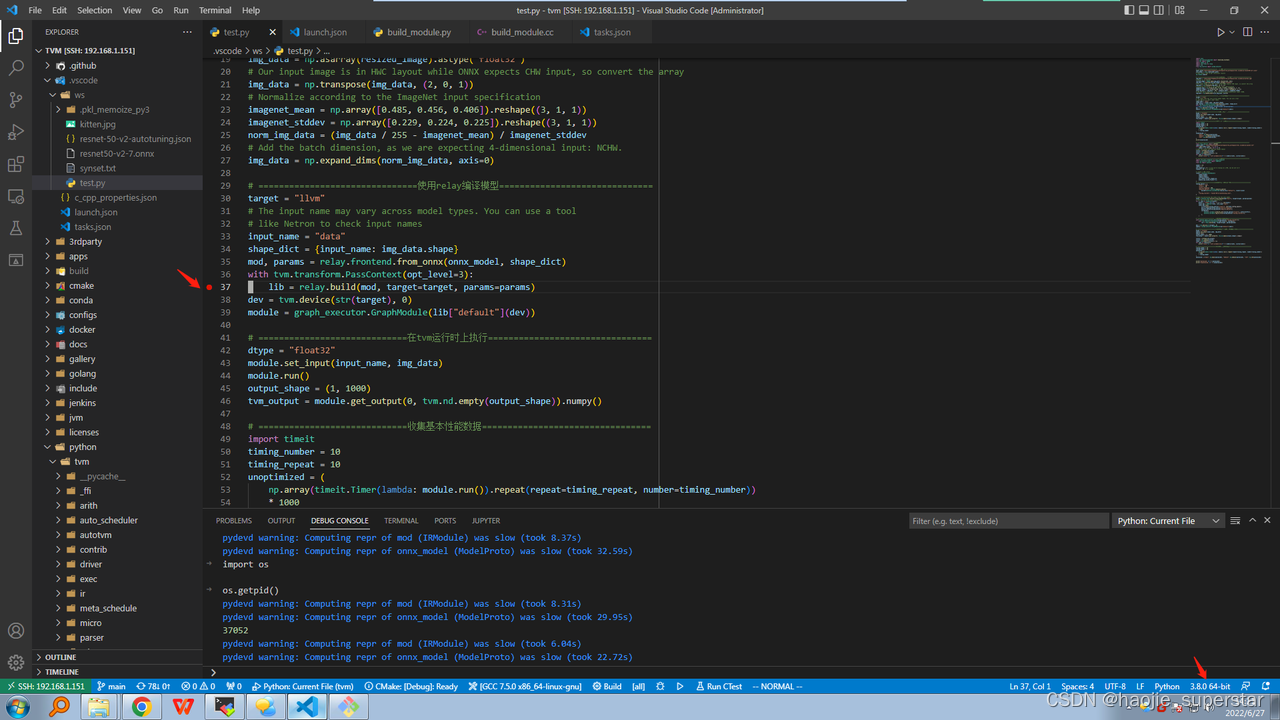Toggle primary side bar layout
Image resolution: width=1280 pixels, height=720 pixels.
pyautogui.click(x=1129, y=10)
